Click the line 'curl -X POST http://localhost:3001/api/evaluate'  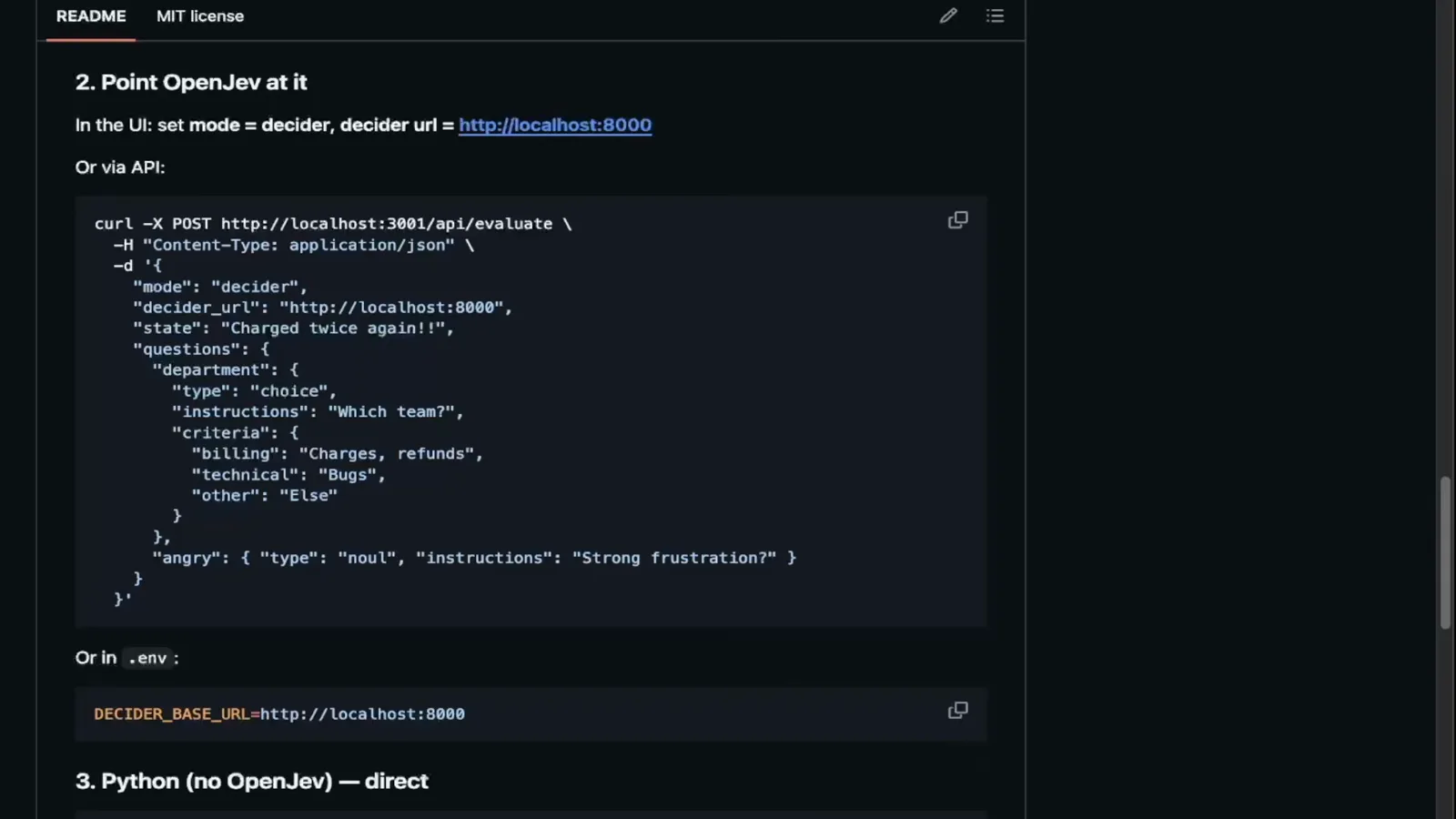[333, 224]
